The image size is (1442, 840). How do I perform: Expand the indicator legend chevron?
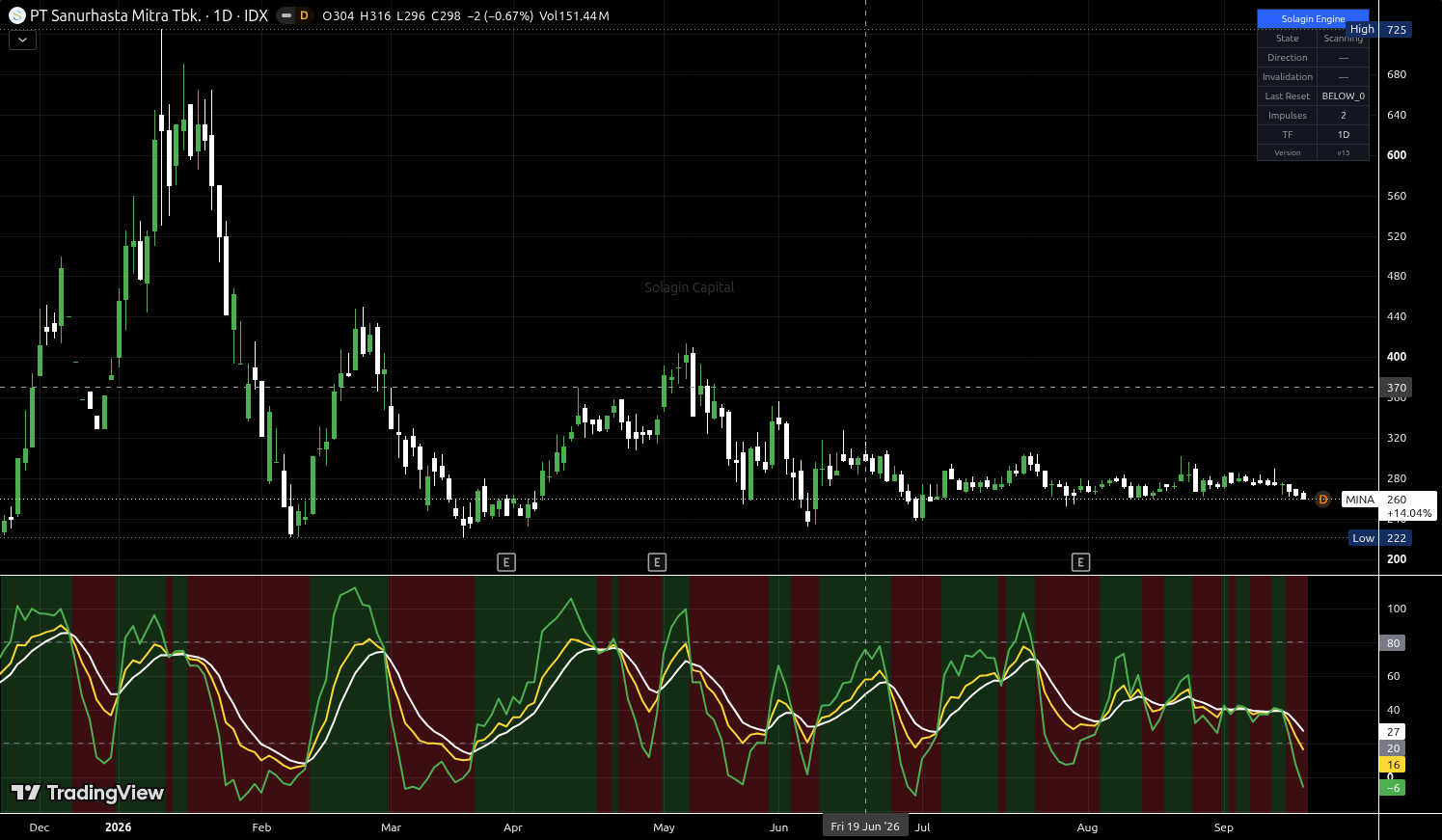[22, 40]
